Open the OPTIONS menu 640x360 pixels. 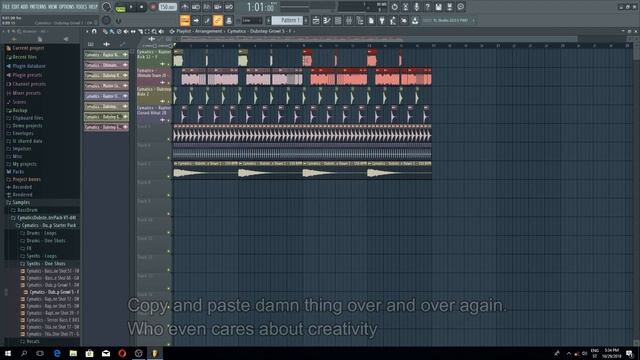point(67,7)
